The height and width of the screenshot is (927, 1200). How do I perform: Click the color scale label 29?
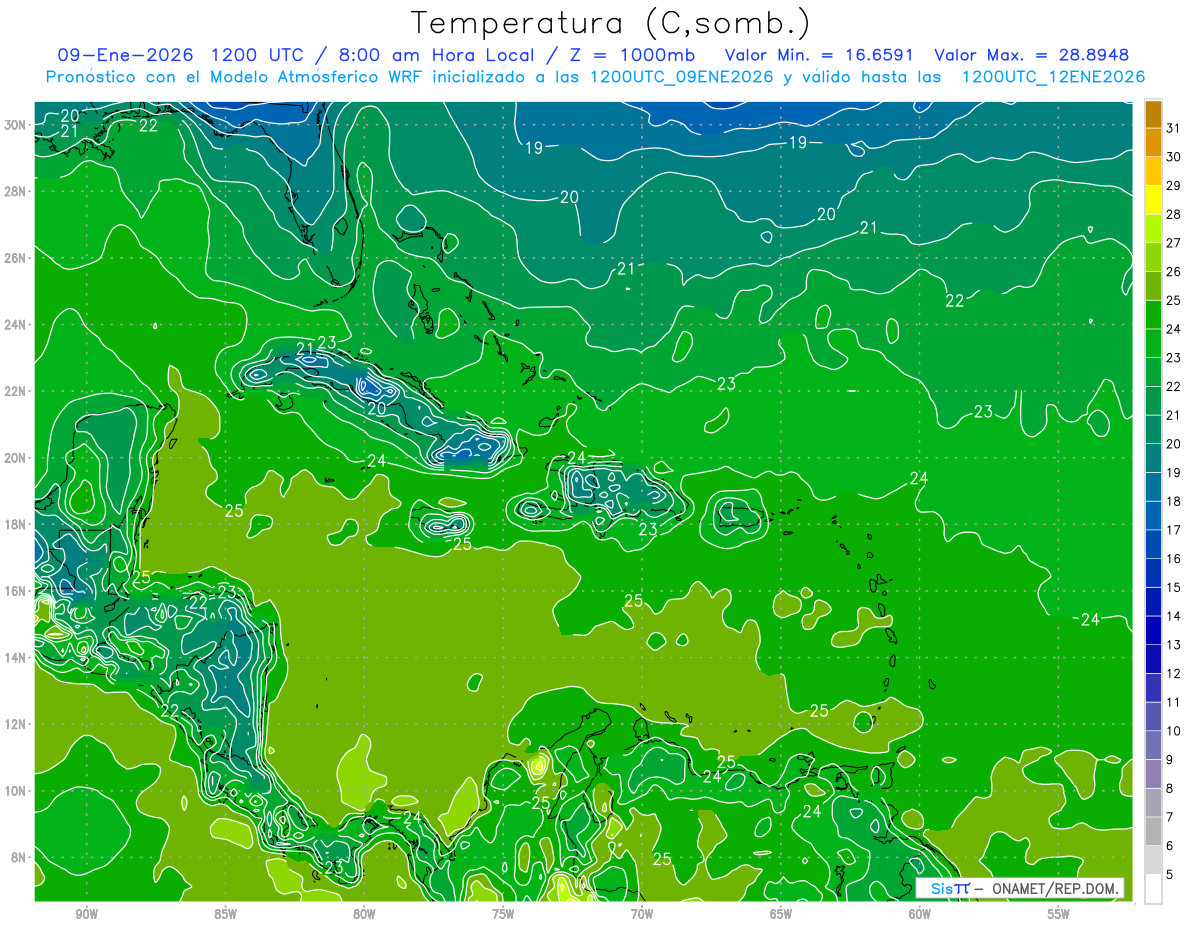(x=1174, y=186)
